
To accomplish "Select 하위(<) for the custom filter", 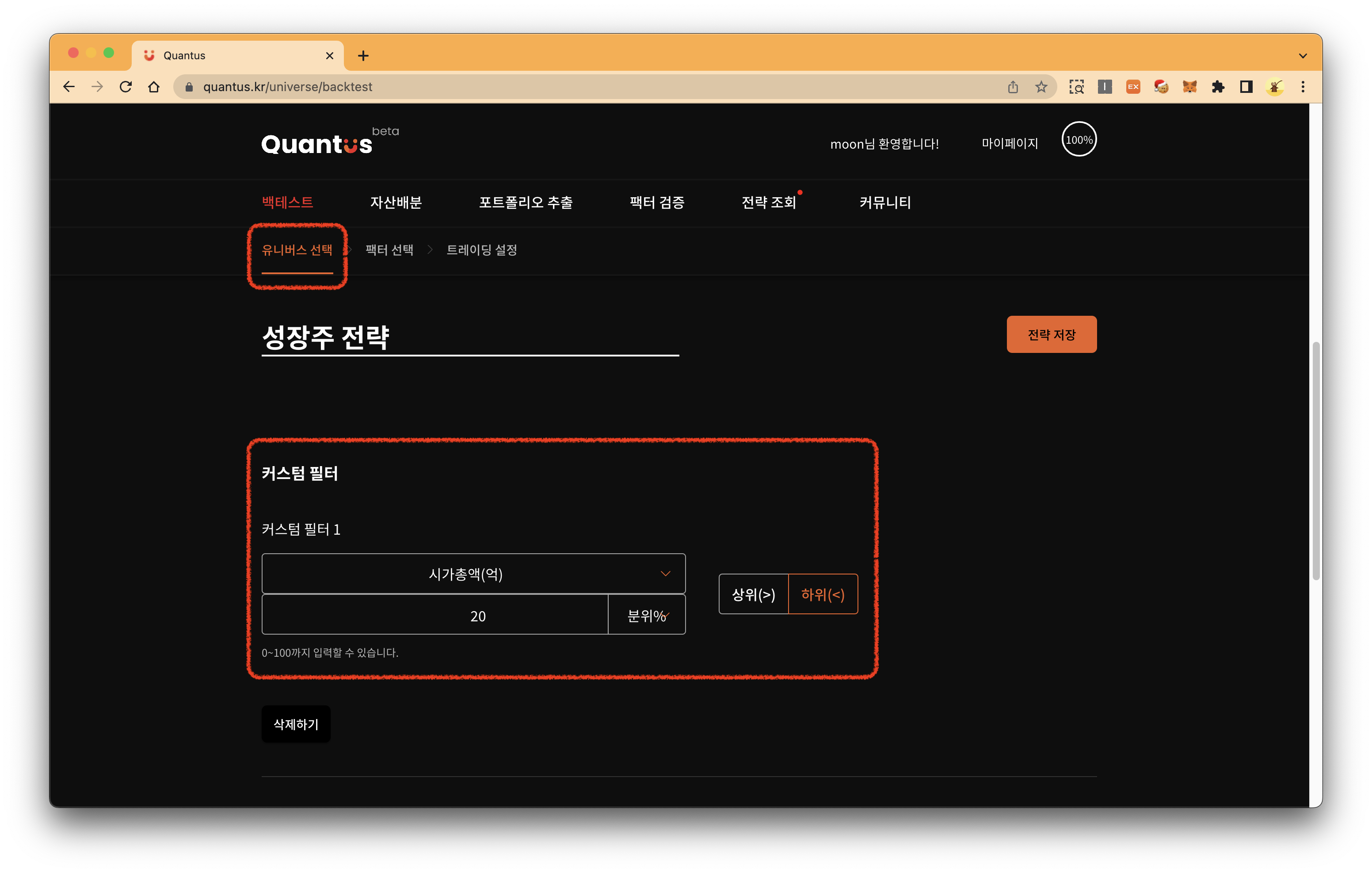I will (x=823, y=593).
